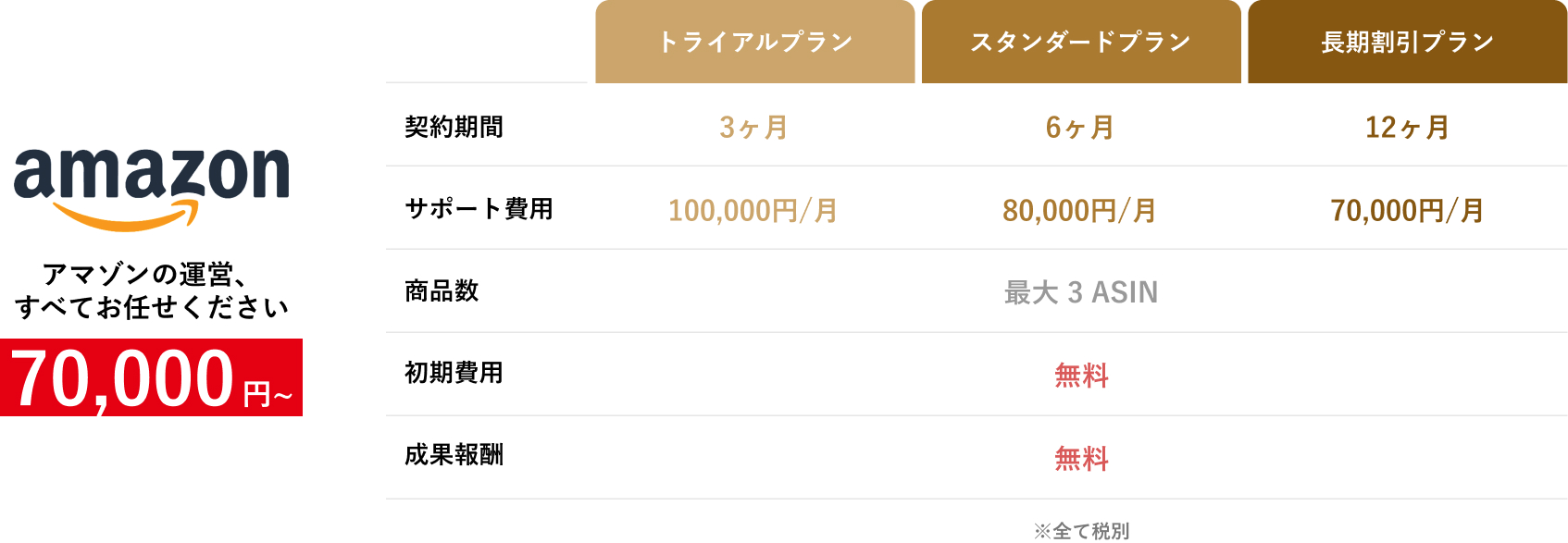Click the 6ヶ月 contract period cell
The width and height of the screenshot is (1568, 543).
click(x=1080, y=128)
